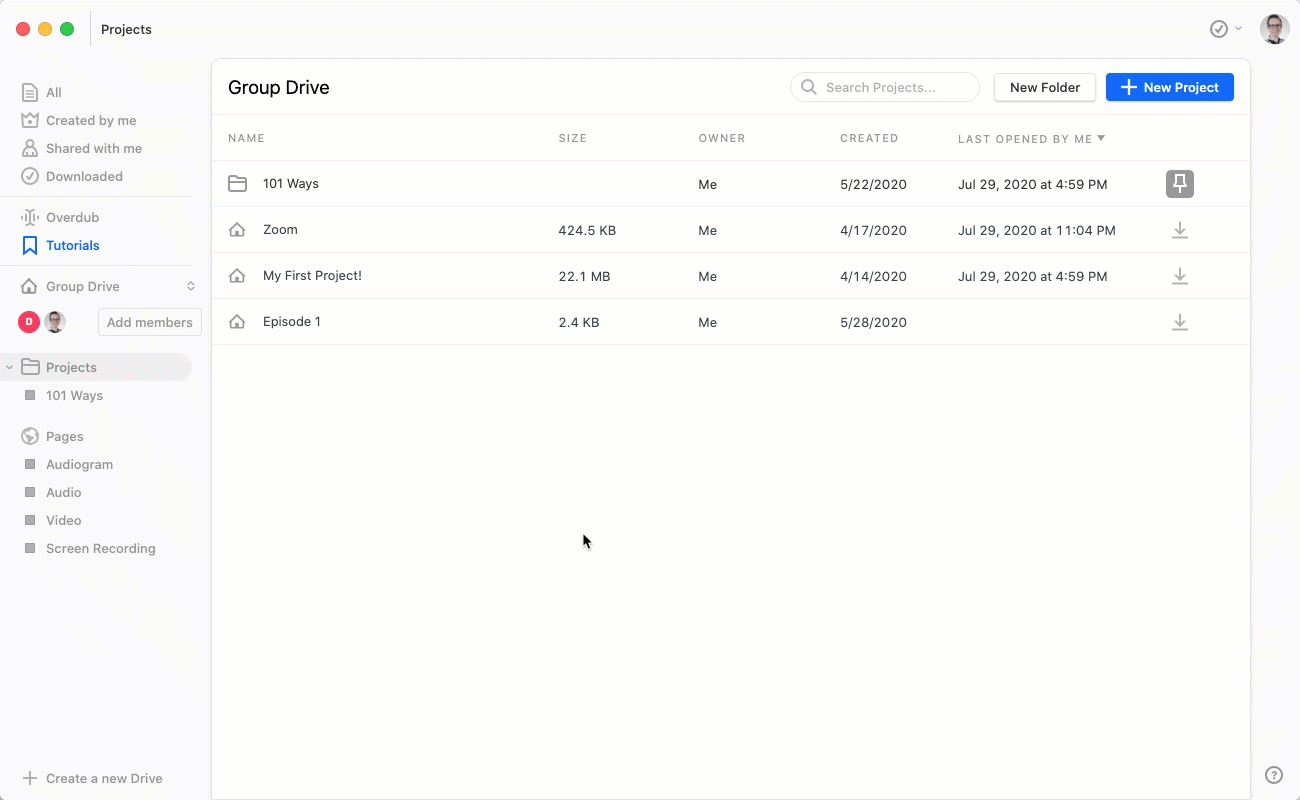The height and width of the screenshot is (800, 1300).
Task: Click the plus icon beside Create a new Drive
Action: (30, 778)
